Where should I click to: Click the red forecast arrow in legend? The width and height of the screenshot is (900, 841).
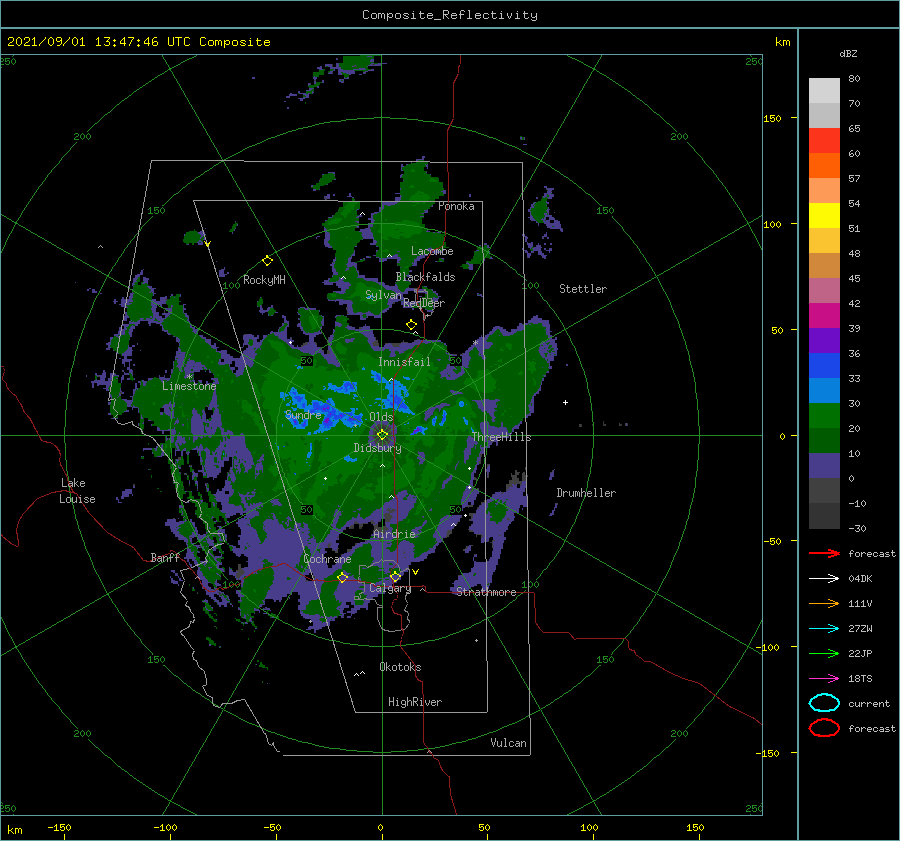tap(824, 553)
